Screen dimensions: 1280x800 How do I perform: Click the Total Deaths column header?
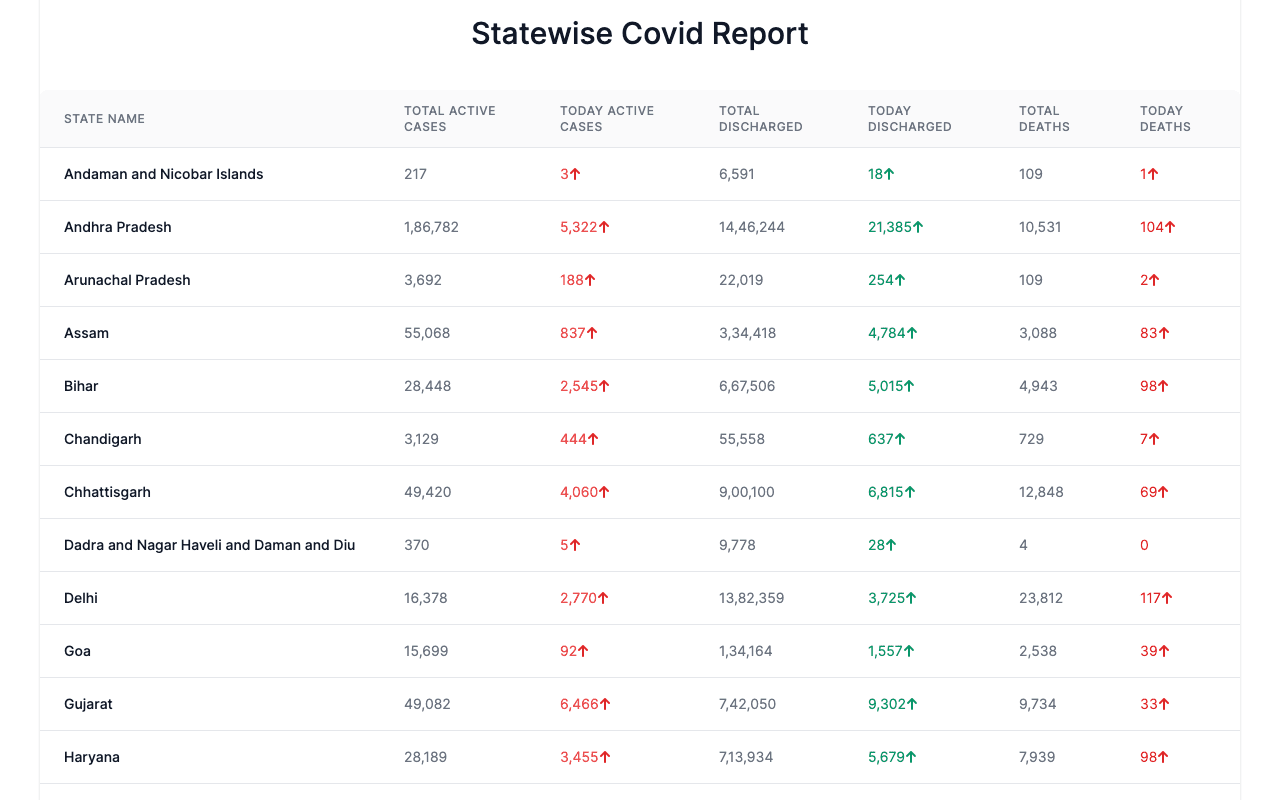1044,119
